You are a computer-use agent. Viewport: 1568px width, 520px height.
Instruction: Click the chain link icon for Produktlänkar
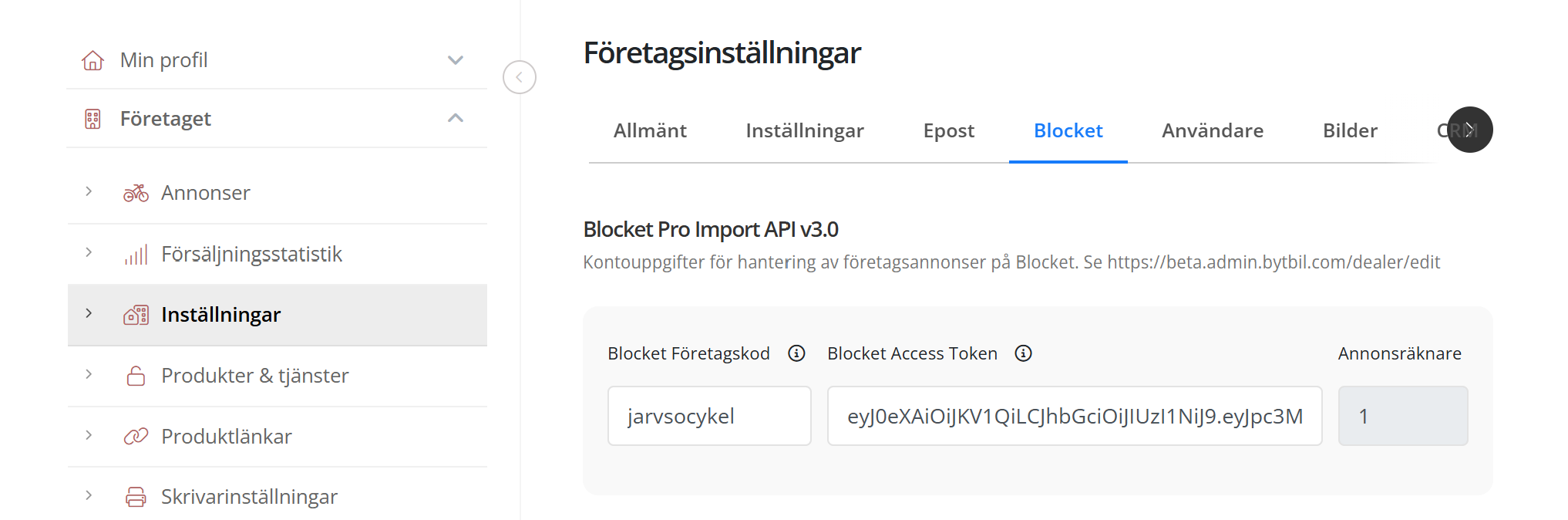[x=136, y=437]
